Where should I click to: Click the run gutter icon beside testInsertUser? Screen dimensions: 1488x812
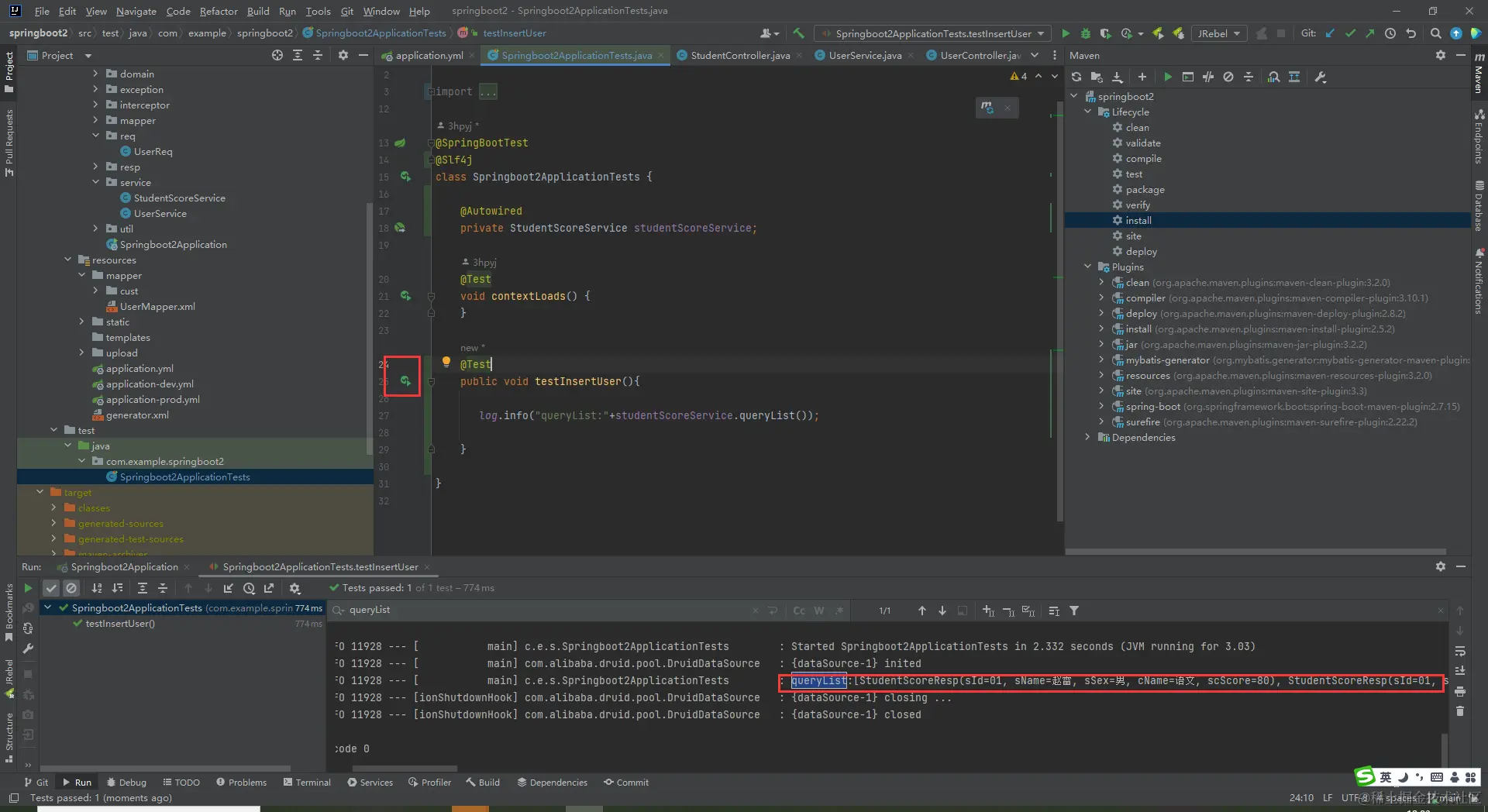405,380
